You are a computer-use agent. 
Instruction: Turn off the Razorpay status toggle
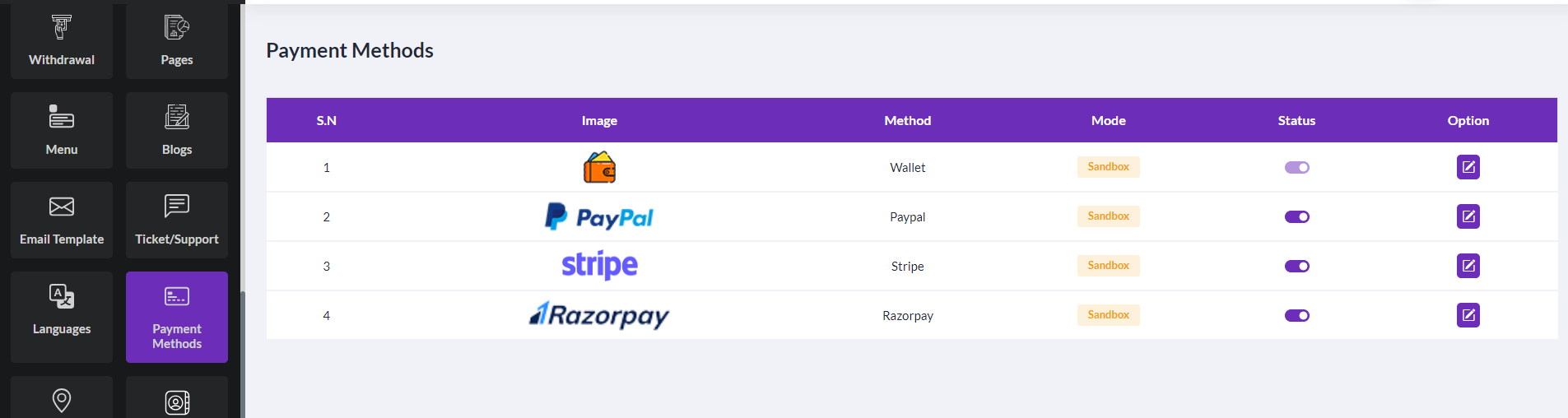[1296, 315]
